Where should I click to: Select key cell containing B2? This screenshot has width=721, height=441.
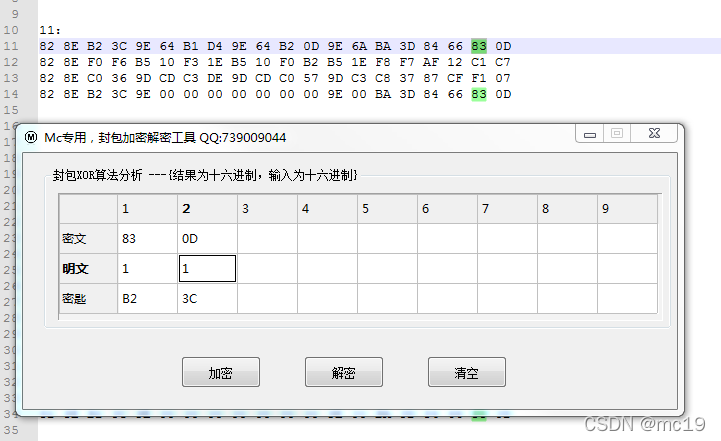[x=147, y=298]
